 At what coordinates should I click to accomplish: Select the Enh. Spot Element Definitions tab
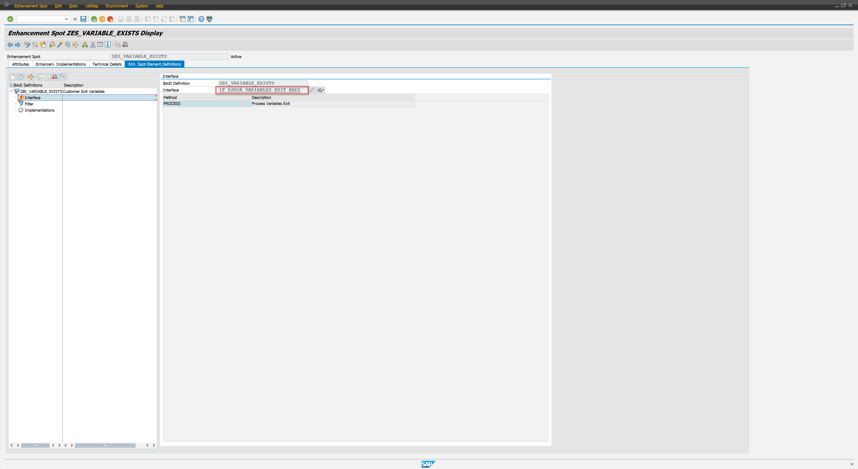[x=154, y=64]
